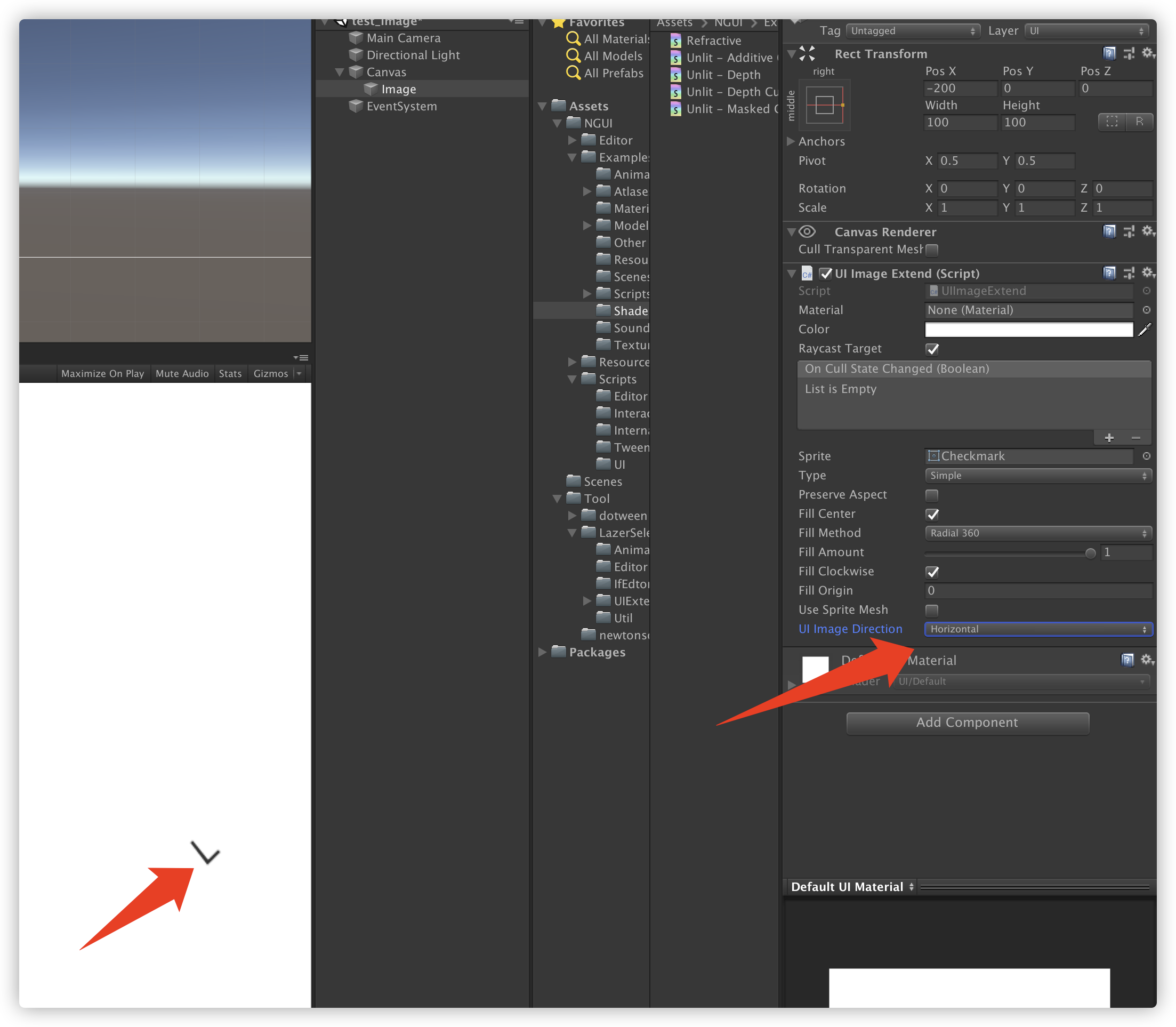Open the UI Image Direction dropdown

[1038, 629]
